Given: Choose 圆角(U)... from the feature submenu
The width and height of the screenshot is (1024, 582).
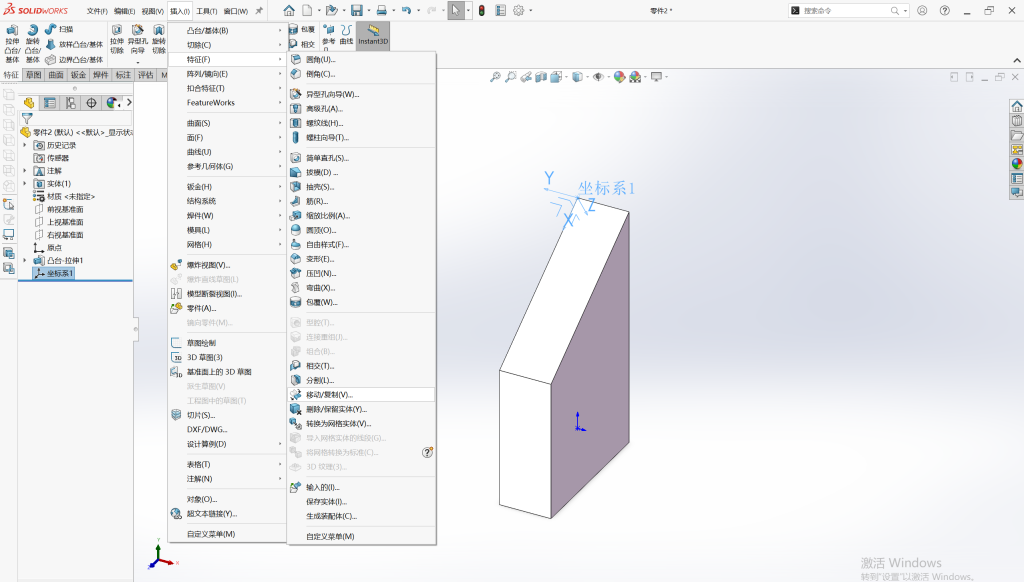Looking at the screenshot, I should [361, 59].
